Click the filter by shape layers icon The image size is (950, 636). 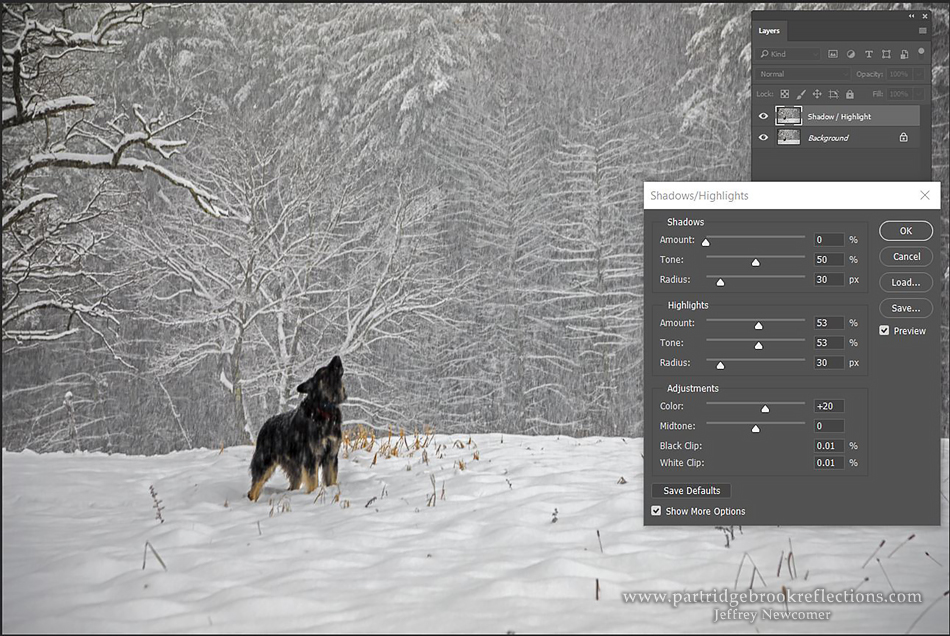(x=886, y=54)
